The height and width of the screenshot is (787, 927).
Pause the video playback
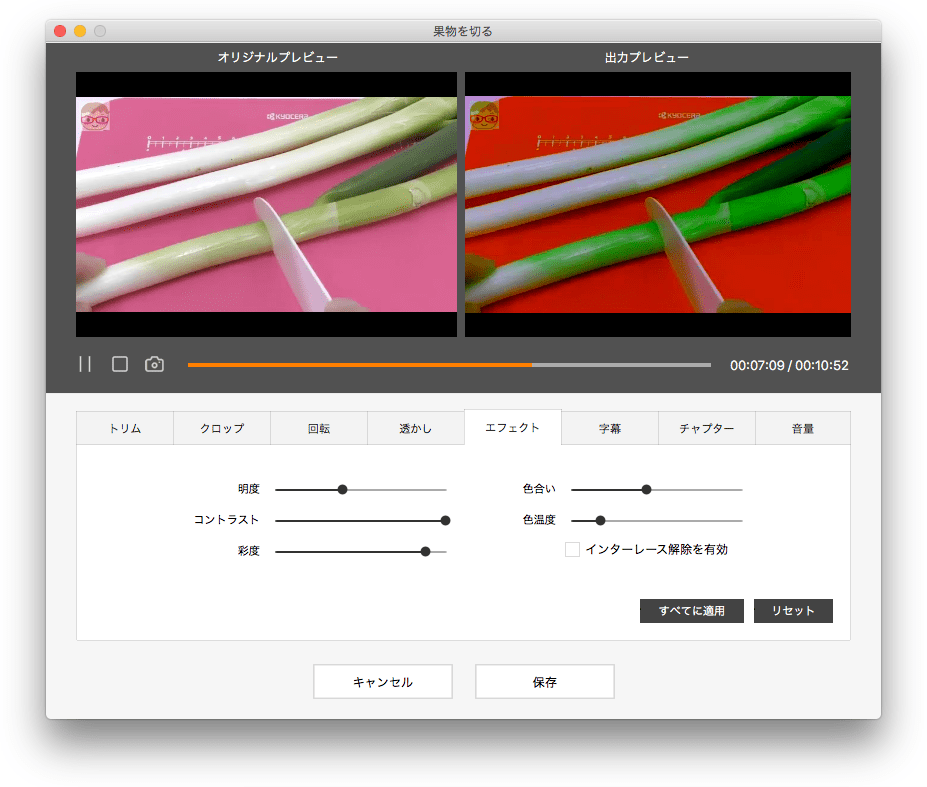tap(85, 365)
